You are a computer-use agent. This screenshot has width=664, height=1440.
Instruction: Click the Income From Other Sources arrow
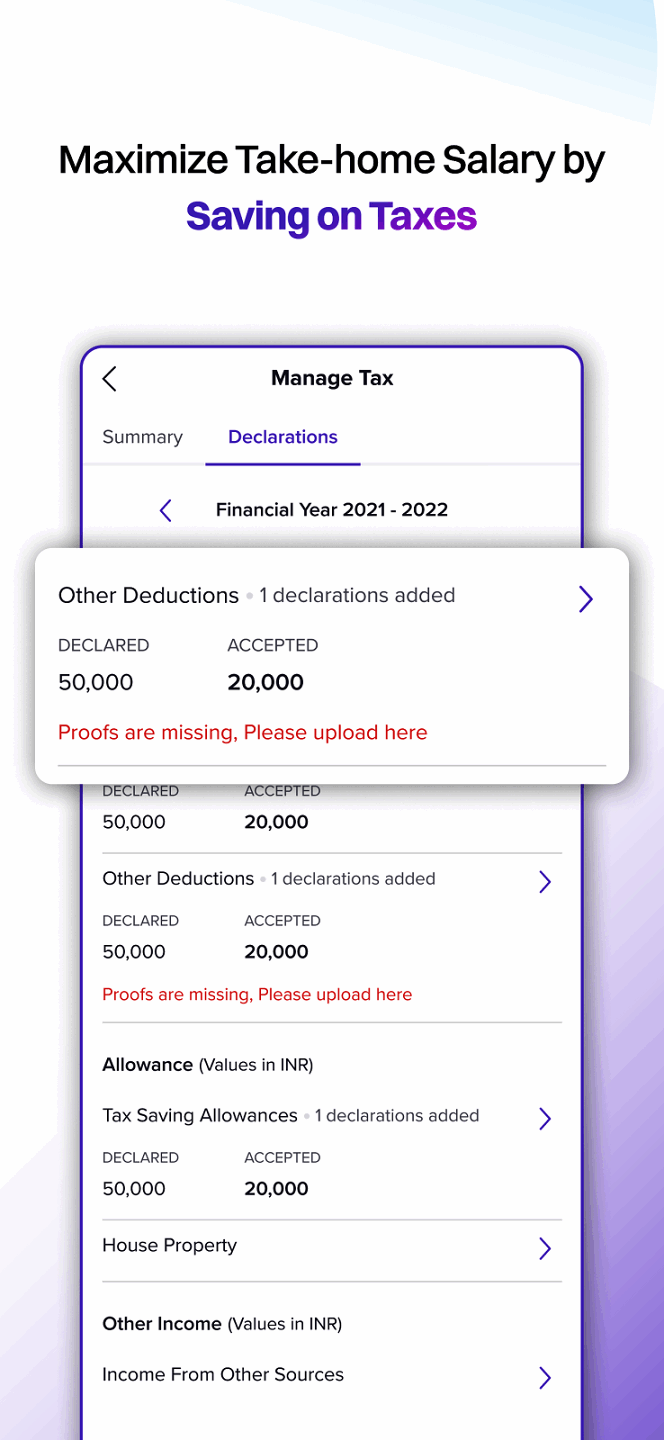(545, 1378)
